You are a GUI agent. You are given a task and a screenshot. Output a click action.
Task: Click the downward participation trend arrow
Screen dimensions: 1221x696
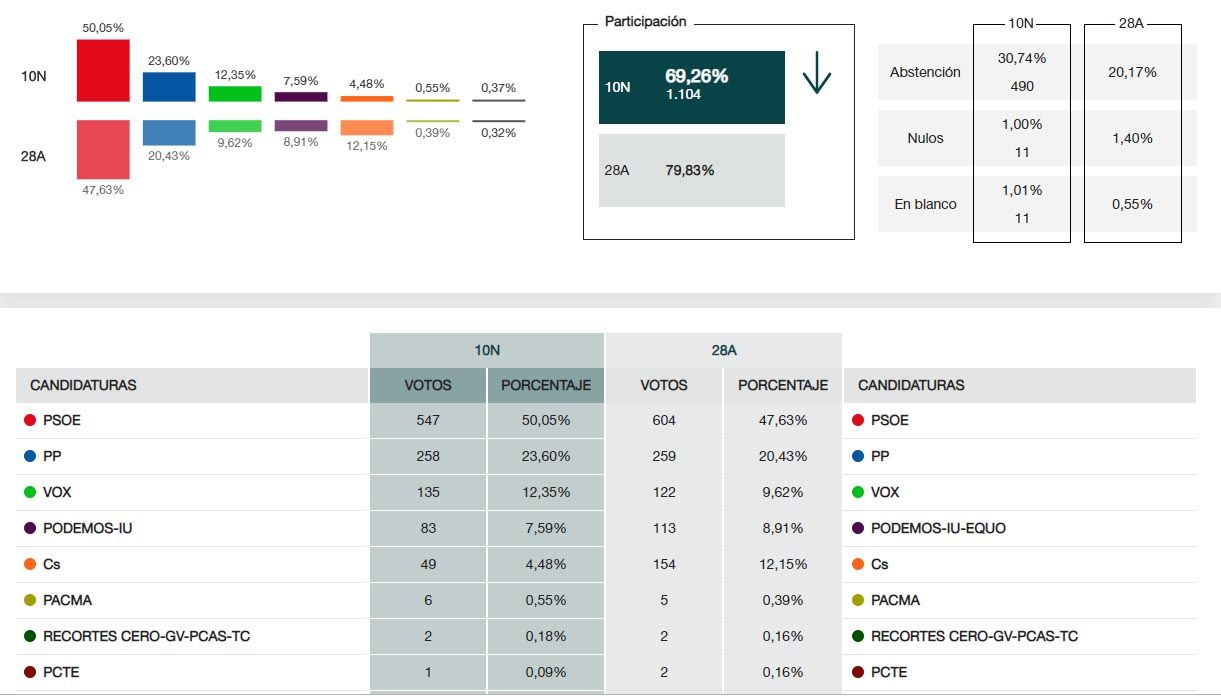(x=817, y=74)
